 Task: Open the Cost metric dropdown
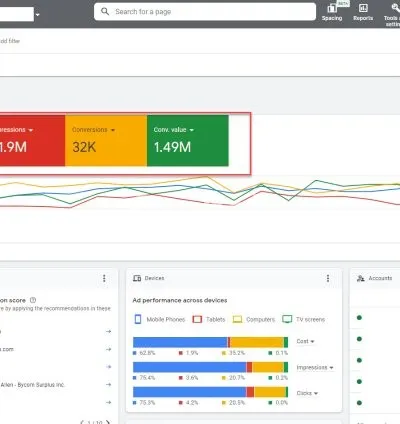tap(305, 341)
